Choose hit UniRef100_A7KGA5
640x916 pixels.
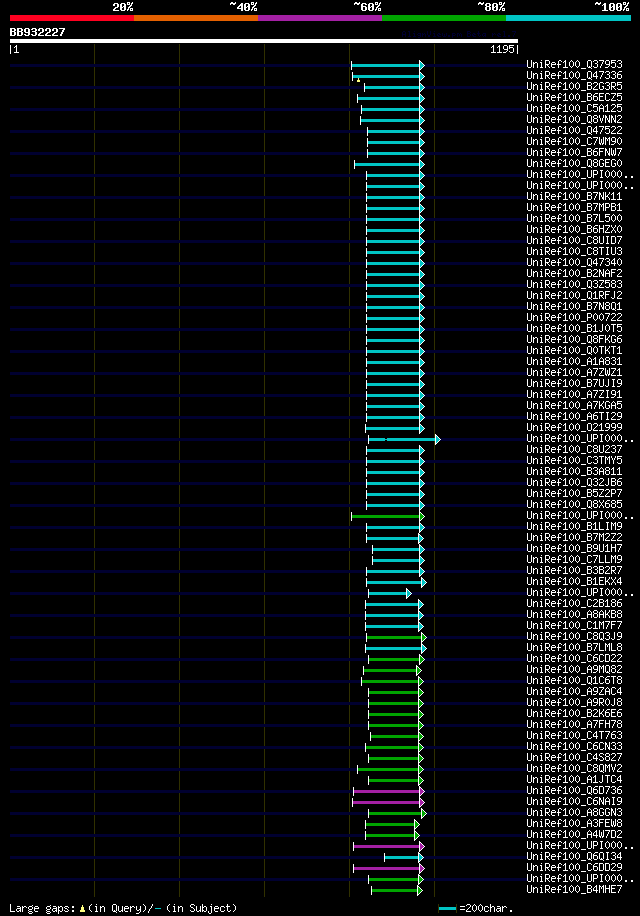tap(574, 406)
